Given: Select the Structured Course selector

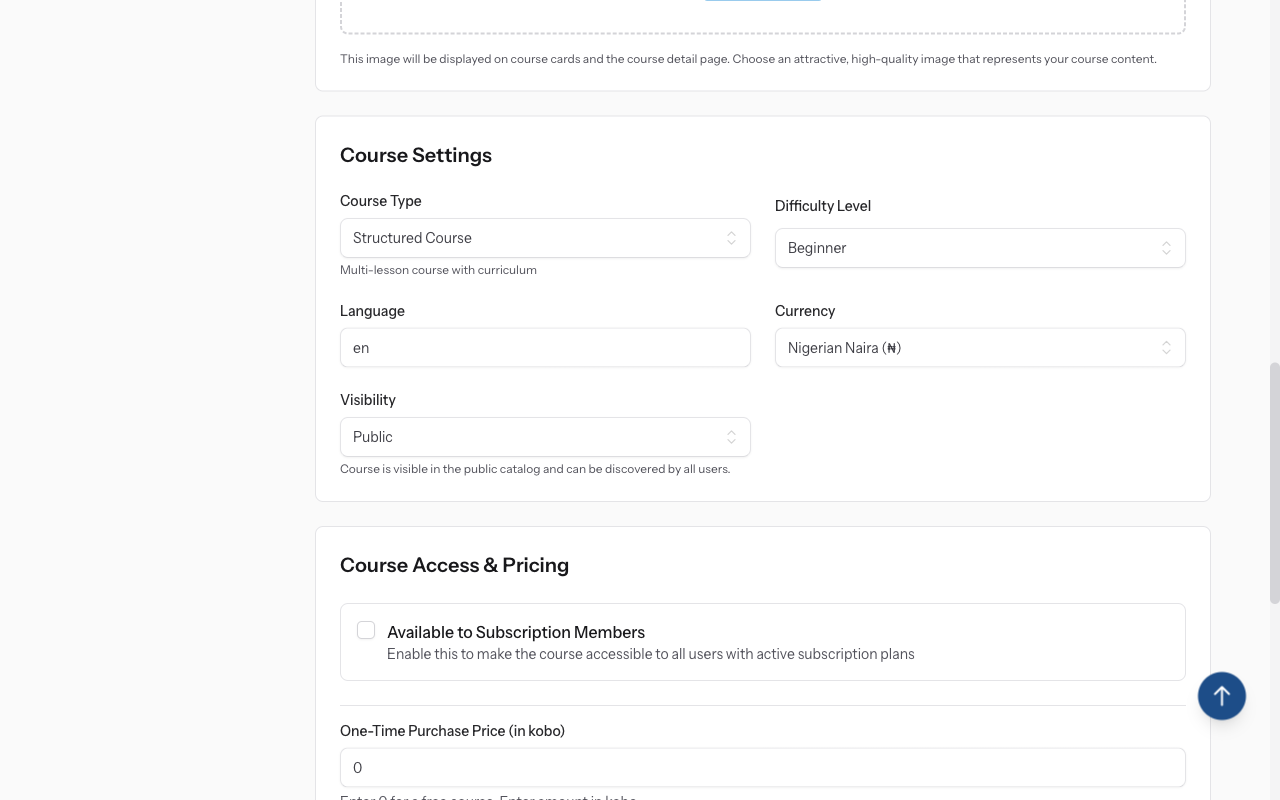Looking at the screenshot, I should click(545, 237).
